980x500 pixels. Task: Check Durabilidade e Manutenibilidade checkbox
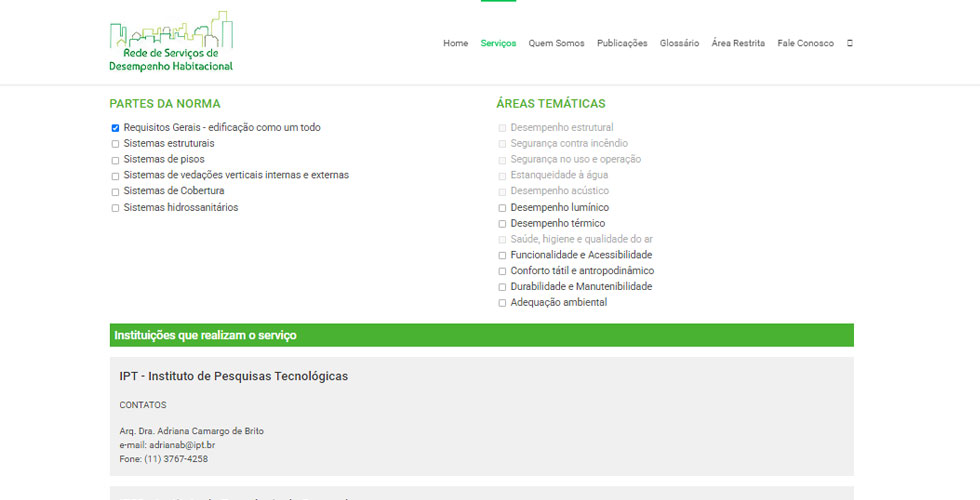[502, 287]
